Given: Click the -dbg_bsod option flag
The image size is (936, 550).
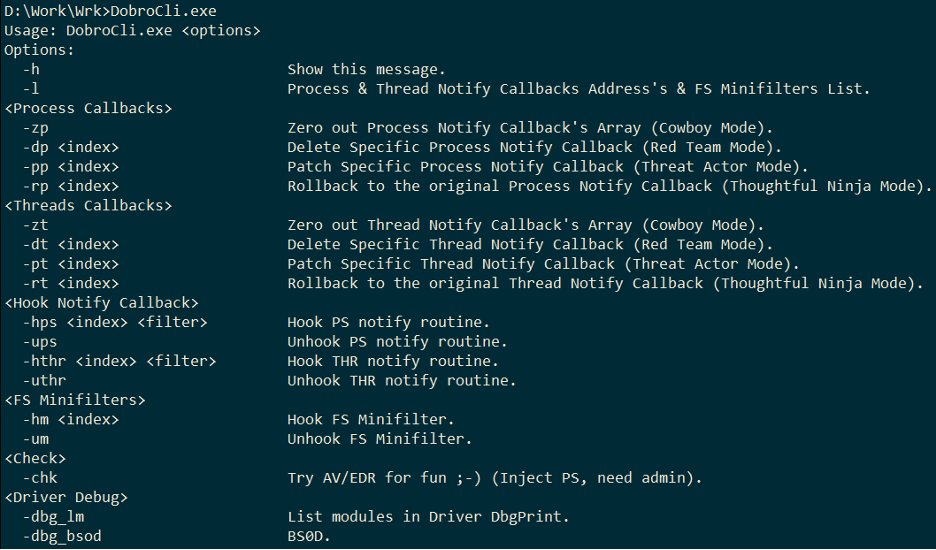Looking at the screenshot, I should coord(61,537).
